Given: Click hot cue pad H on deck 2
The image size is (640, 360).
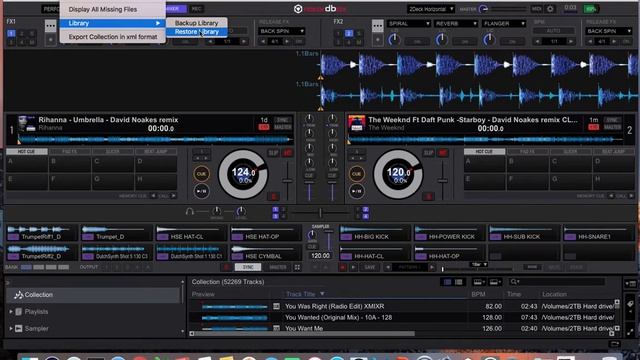Looking at the screenshot, I should click(x=613, y=182).
